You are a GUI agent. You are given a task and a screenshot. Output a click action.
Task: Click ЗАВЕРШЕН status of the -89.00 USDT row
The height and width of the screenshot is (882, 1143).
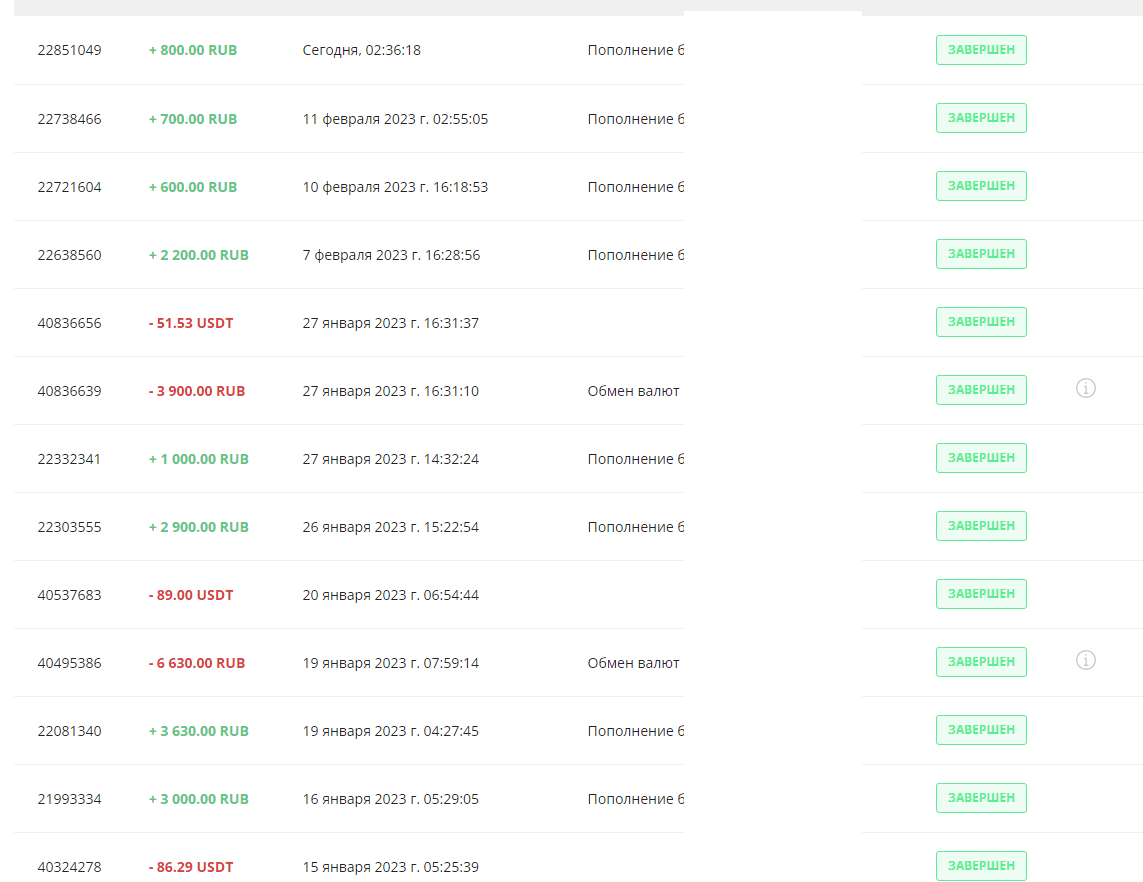coord(980,594)
